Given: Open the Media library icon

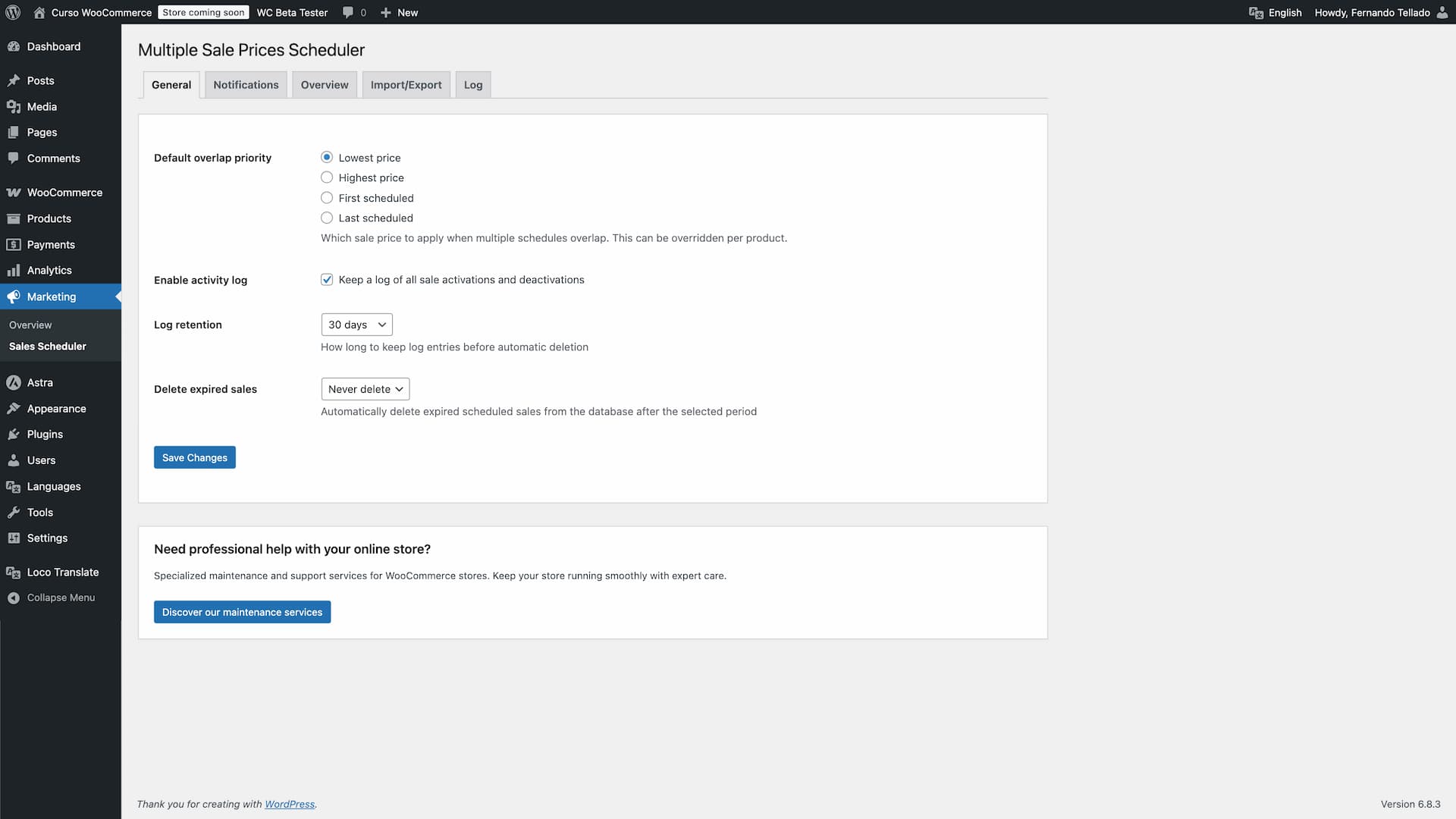Looking at the screenshot, I should click(14, 106).
